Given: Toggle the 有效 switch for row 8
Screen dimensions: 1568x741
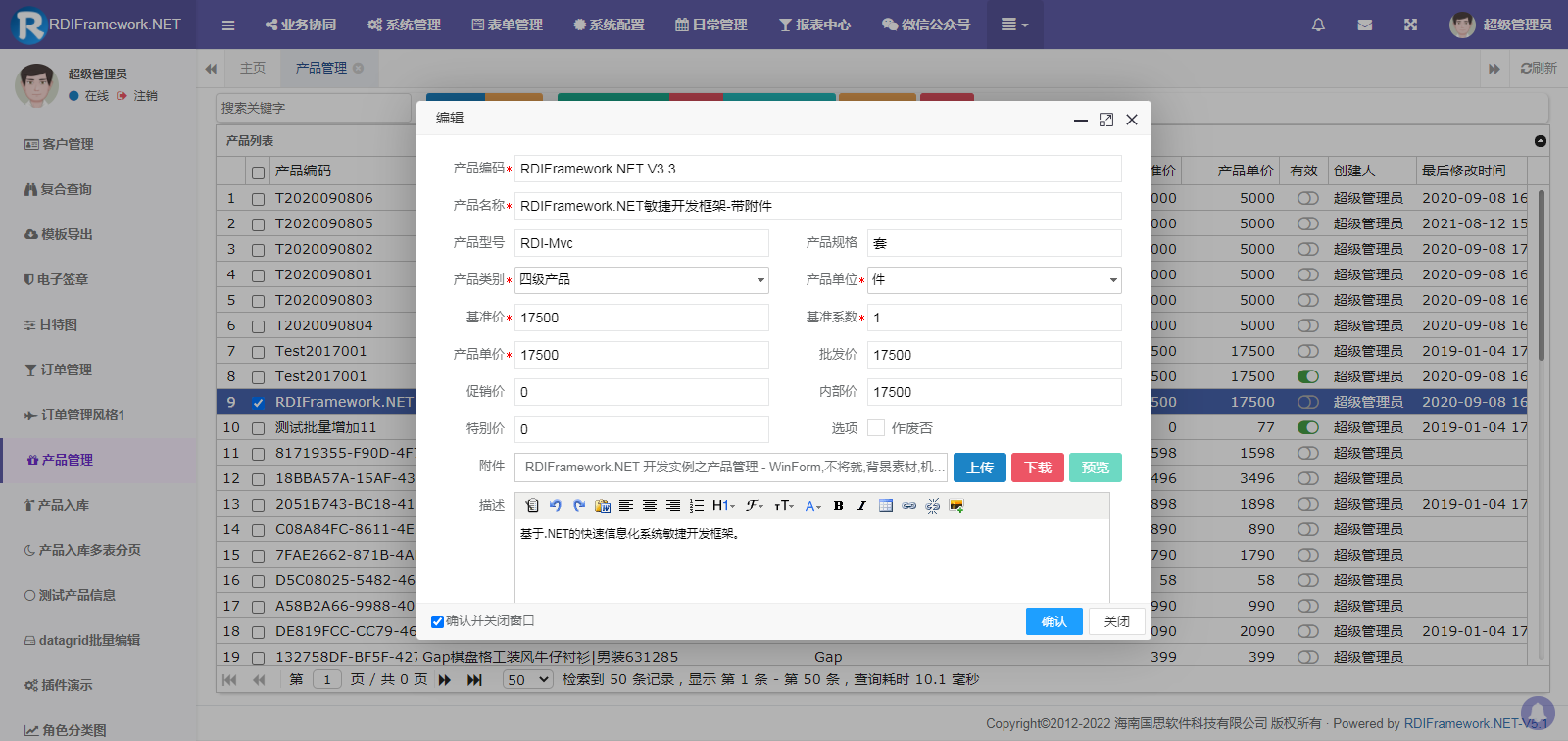Looking at the screenshot, I should point(1308,376).
